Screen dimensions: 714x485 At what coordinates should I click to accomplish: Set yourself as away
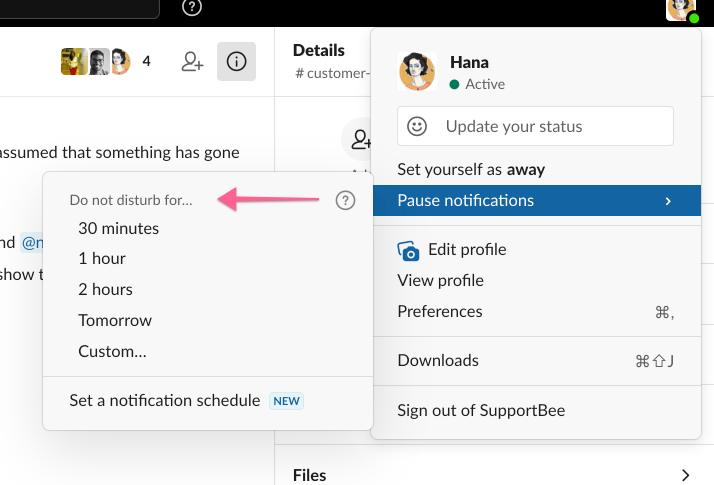pos(471,170)
